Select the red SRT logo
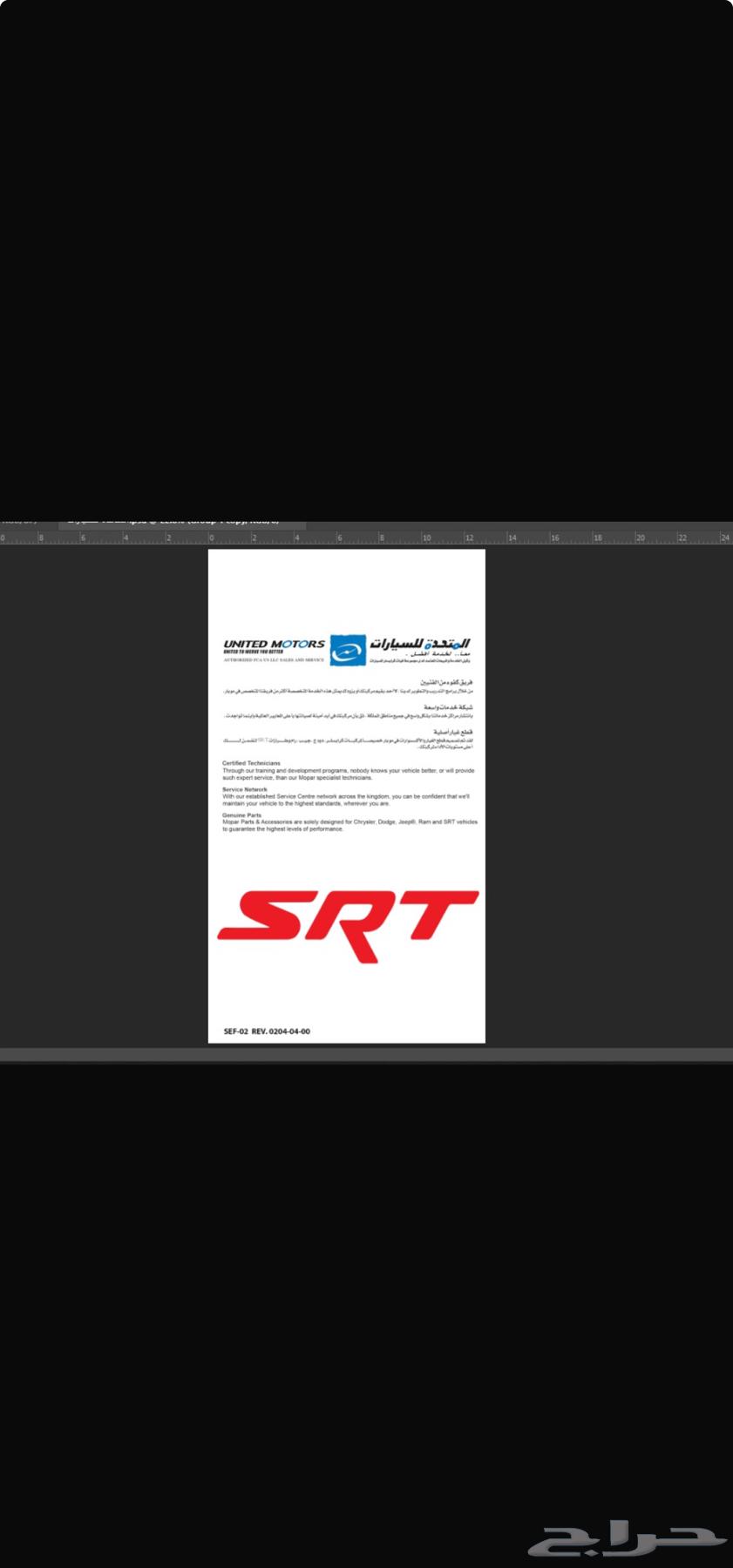This screenshot has width=733, height=1568. click(348, 926)
